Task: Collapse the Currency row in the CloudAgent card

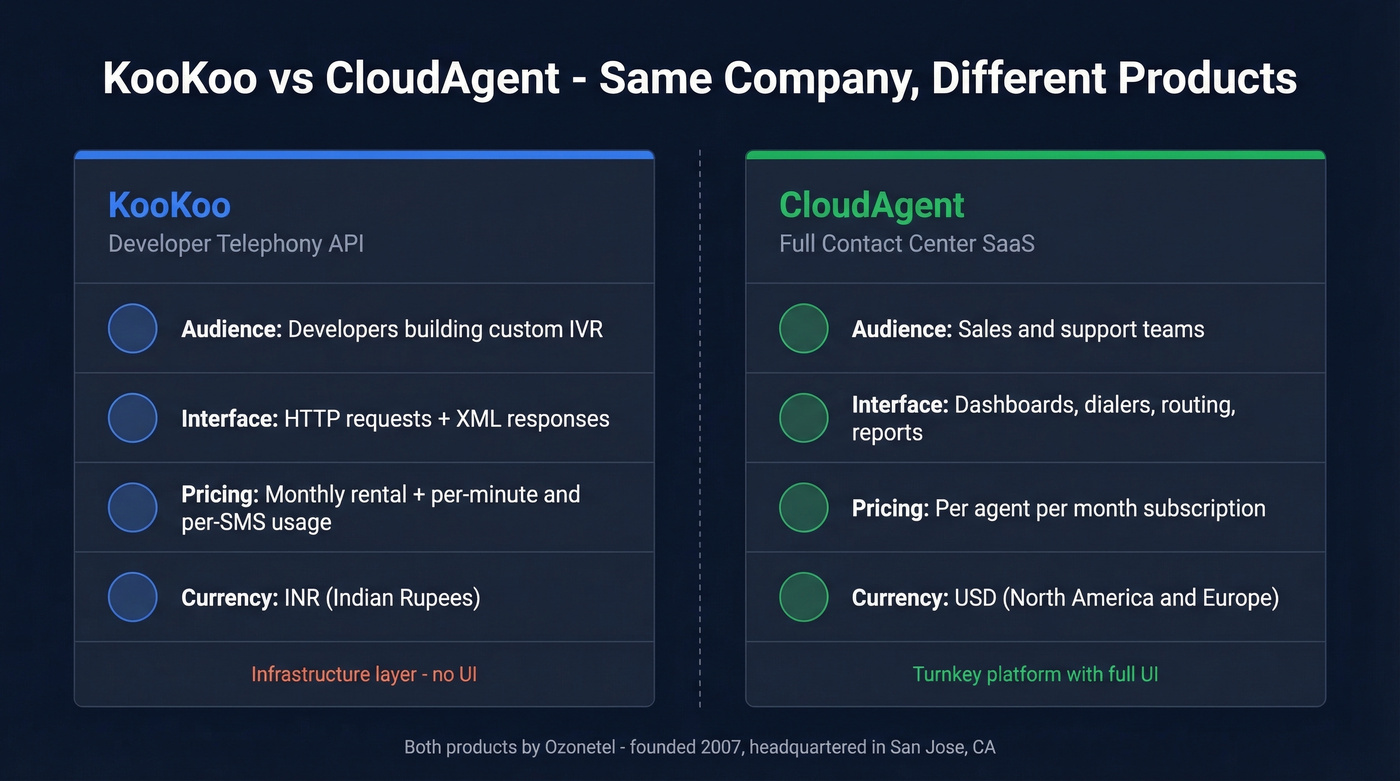Action: click(1035, 597)
